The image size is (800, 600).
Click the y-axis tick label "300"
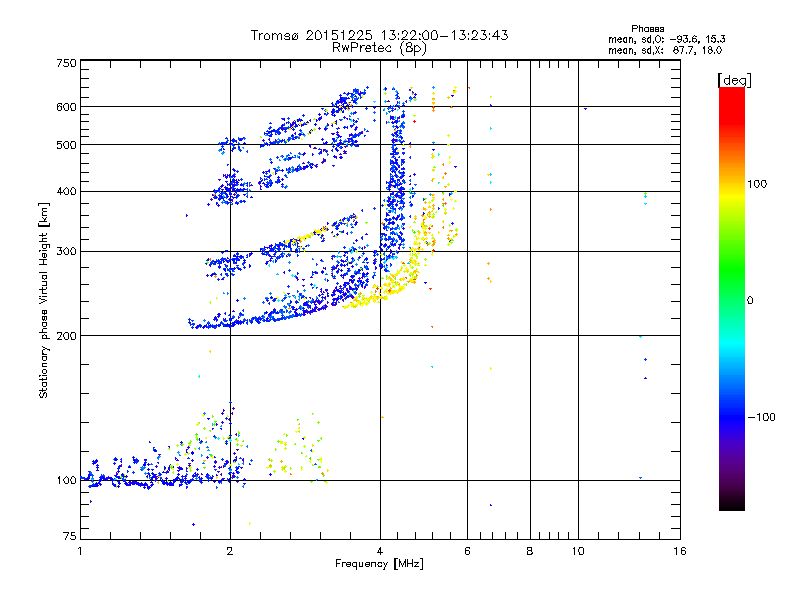pyautogui.click(x=67, y=251)
